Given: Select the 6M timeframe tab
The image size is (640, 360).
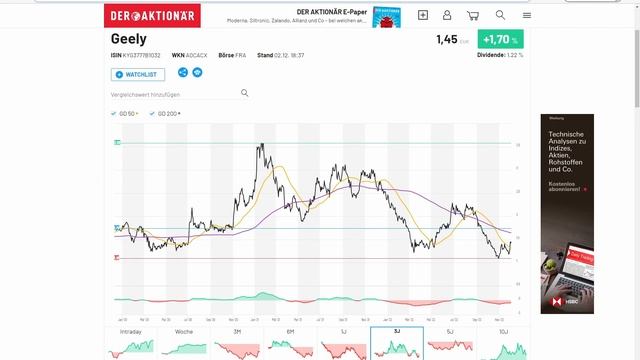Looking at the screenshot, I should 290,343.
